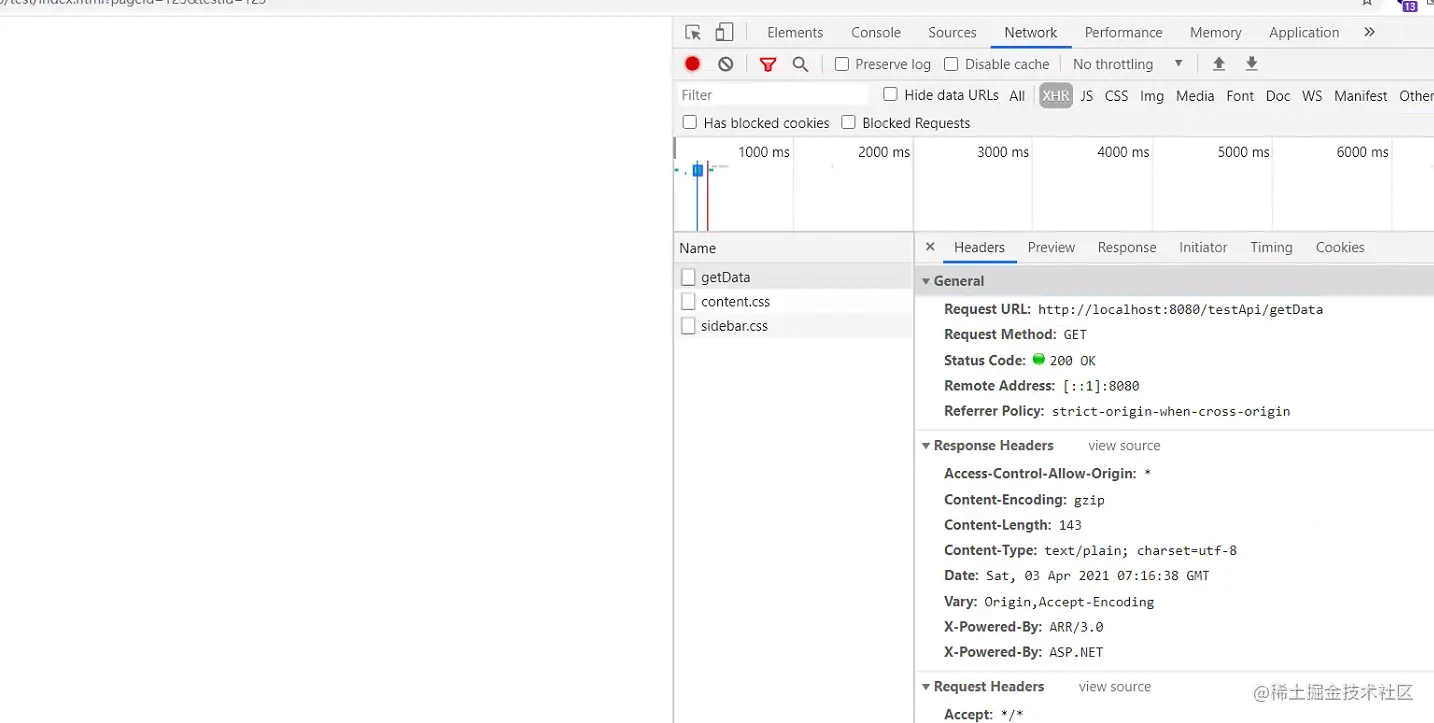
Task: Open the extension icon with badge 13
Action: [x=1408, y=5]
